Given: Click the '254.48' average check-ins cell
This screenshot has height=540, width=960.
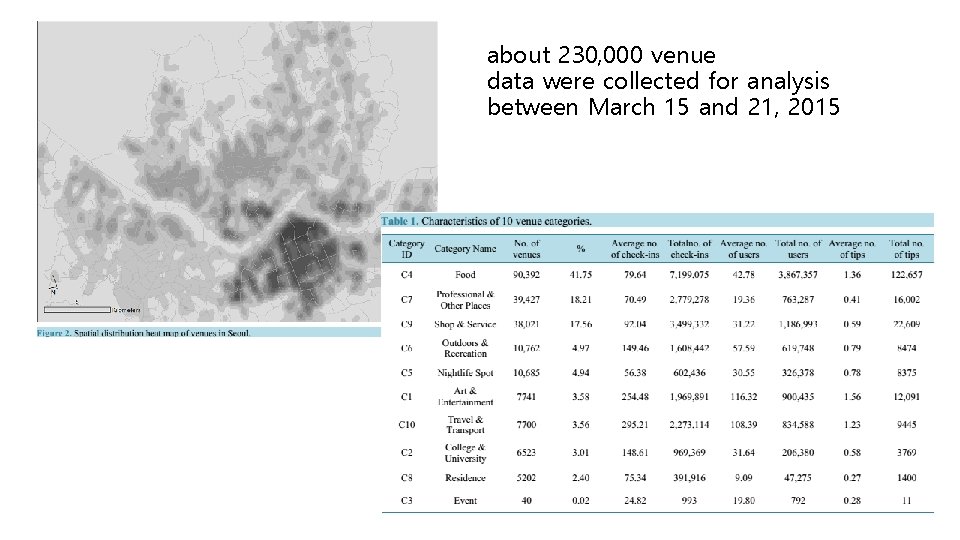Looking at the screenshot, I should click(x=635, y=397).
